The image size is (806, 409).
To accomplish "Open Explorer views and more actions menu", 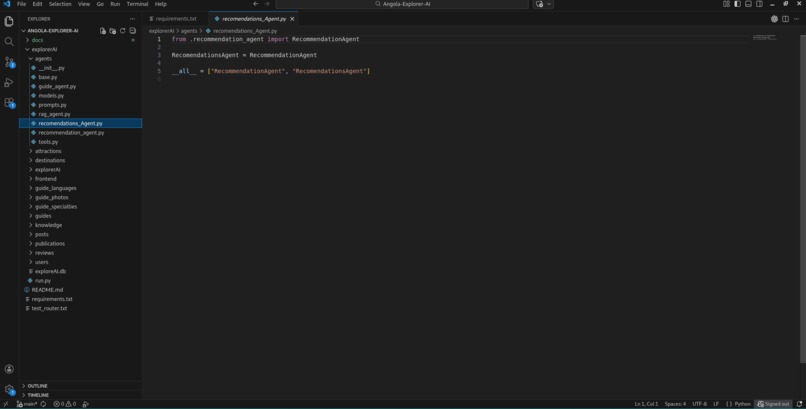I will (x=133, y=19).
